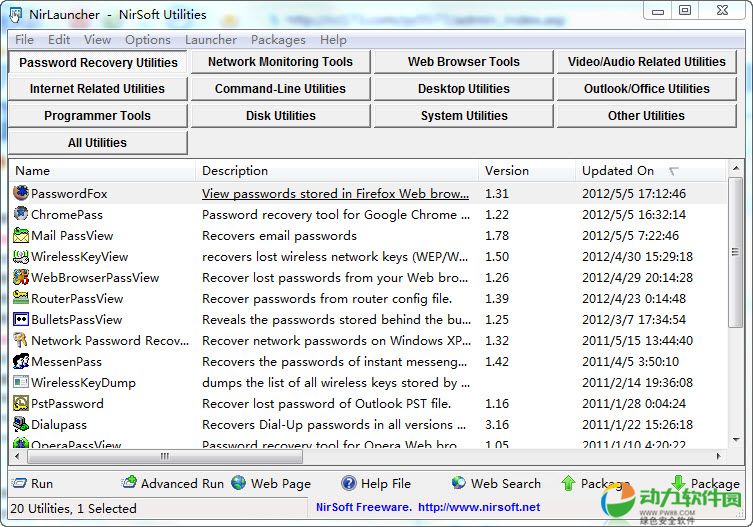This screenshot has height=527, width=753.
Task: Open the utility's Web Page
Action: pos(271,483)
